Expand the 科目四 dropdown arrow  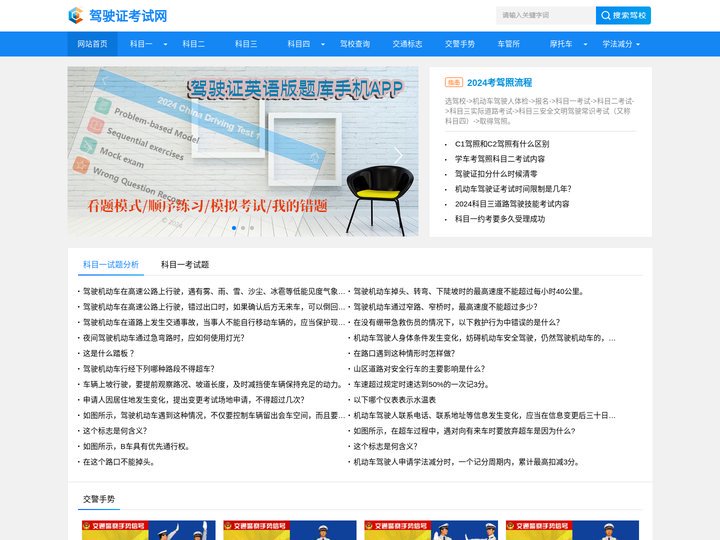[x=323, y=45]
